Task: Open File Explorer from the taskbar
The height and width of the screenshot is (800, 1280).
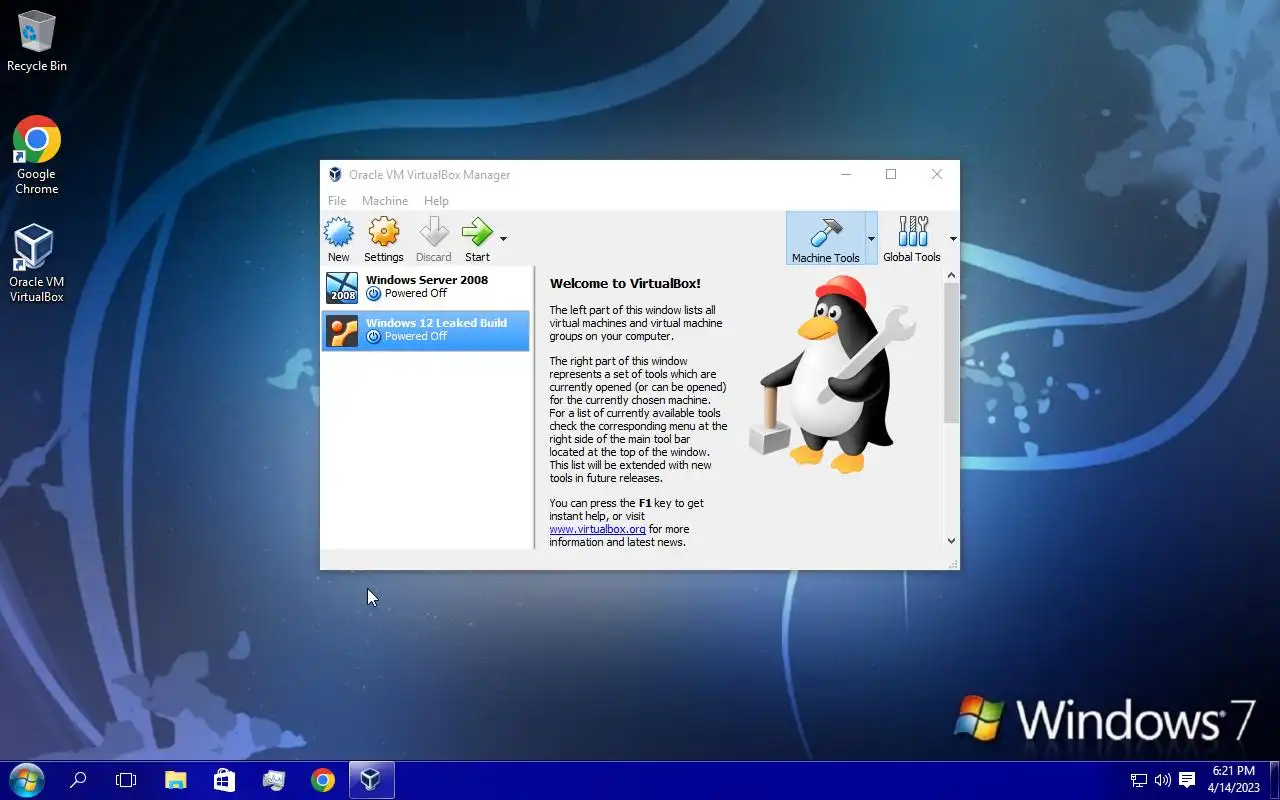Action: pos(176,780)
